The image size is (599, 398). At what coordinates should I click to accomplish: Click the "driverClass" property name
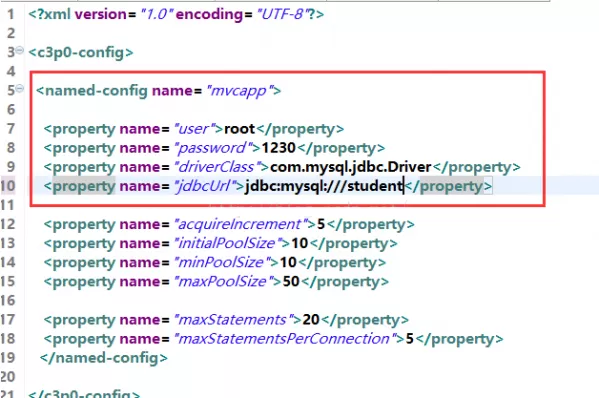tap(217, 167)
